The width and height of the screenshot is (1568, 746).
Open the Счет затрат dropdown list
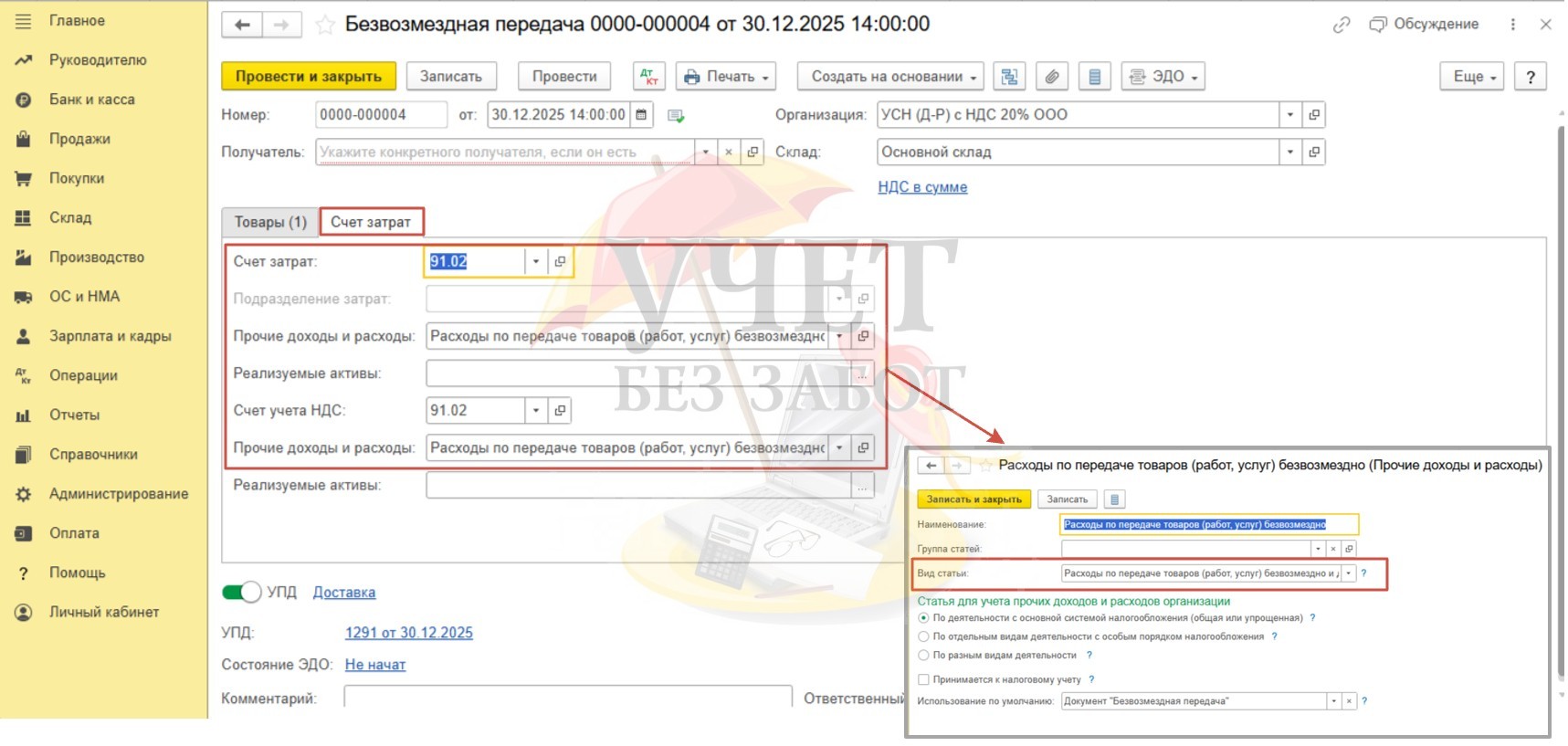point(536,262)
